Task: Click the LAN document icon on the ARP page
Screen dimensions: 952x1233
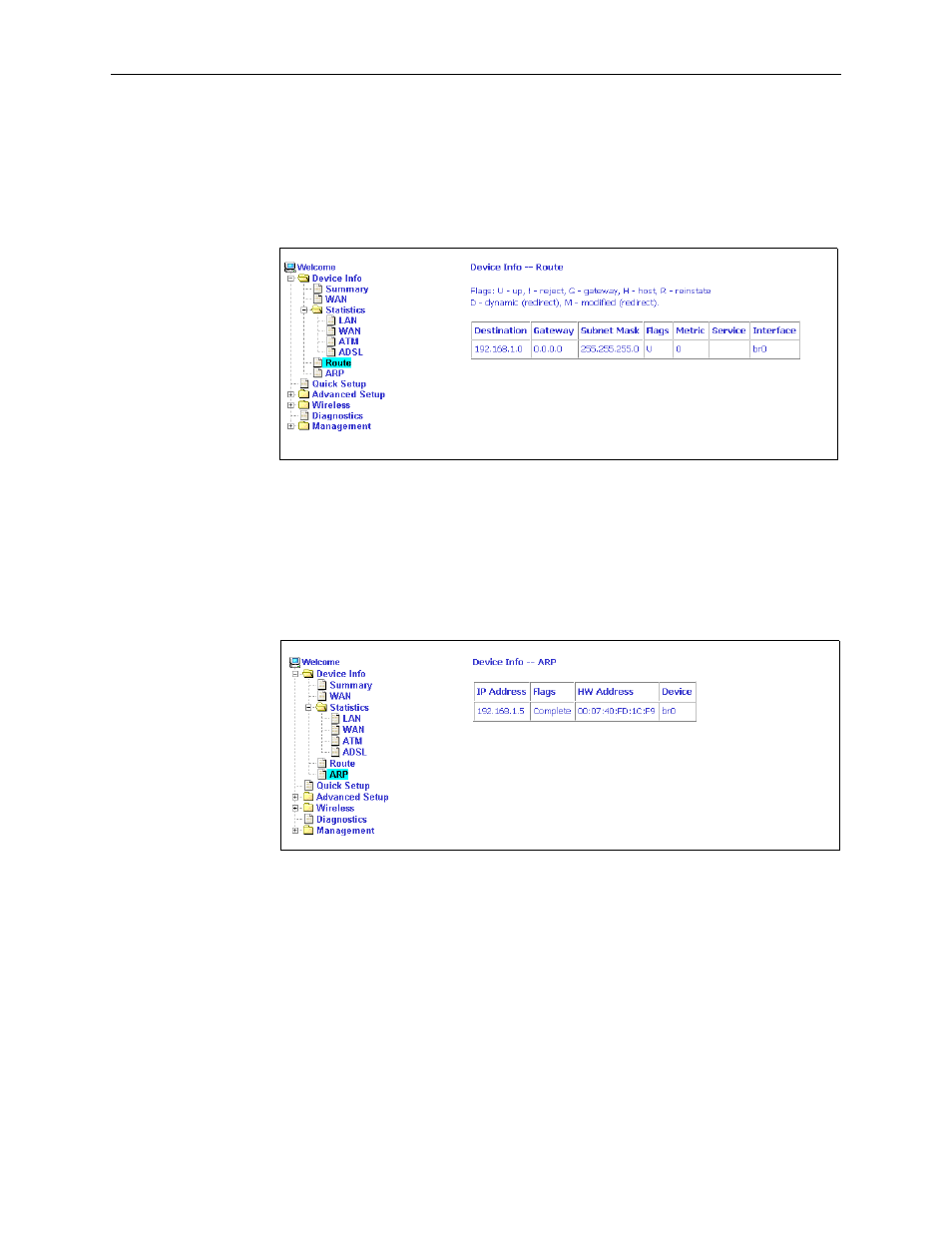Action: click(335, 718)
